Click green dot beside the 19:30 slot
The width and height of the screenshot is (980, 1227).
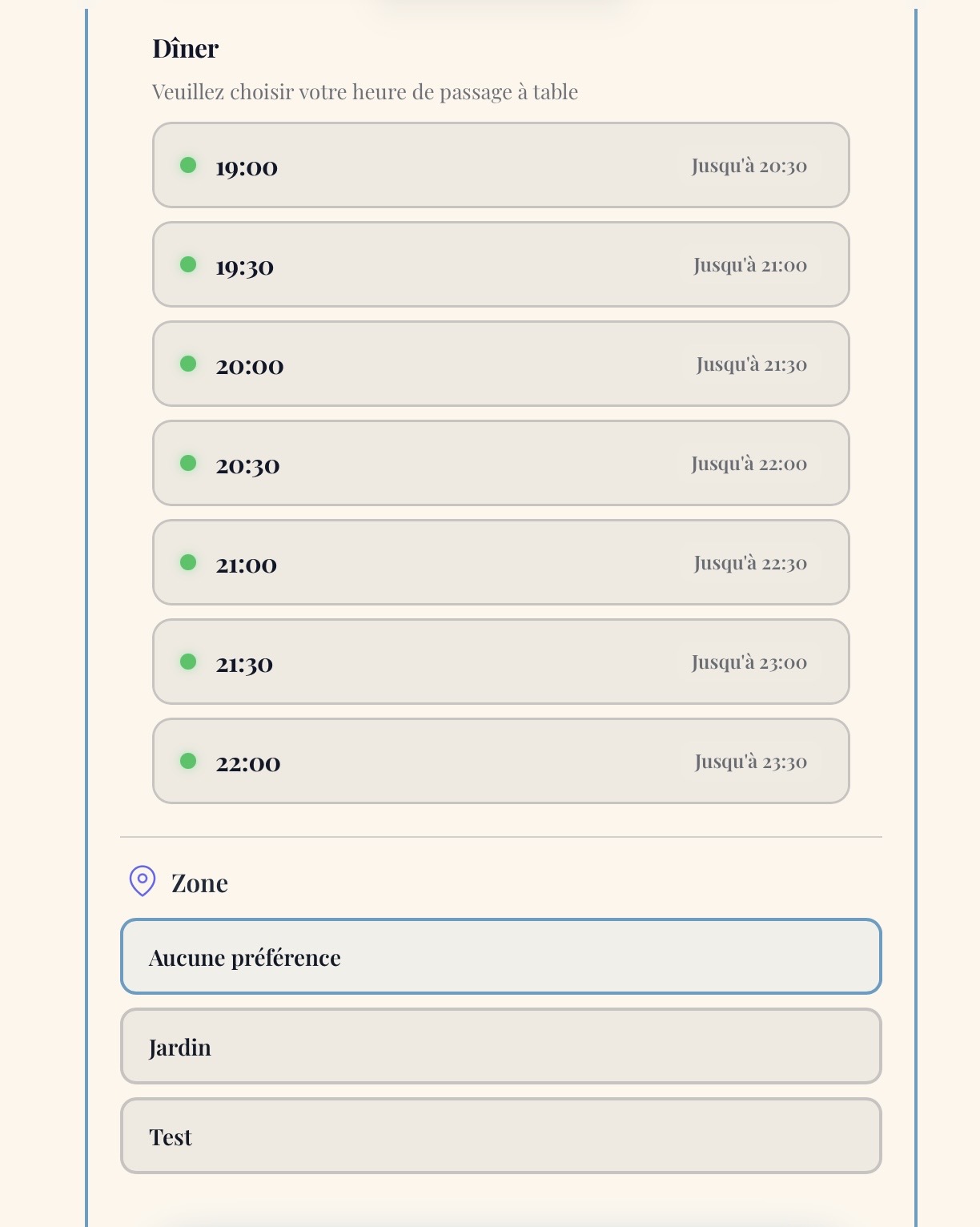coord(188,264)
